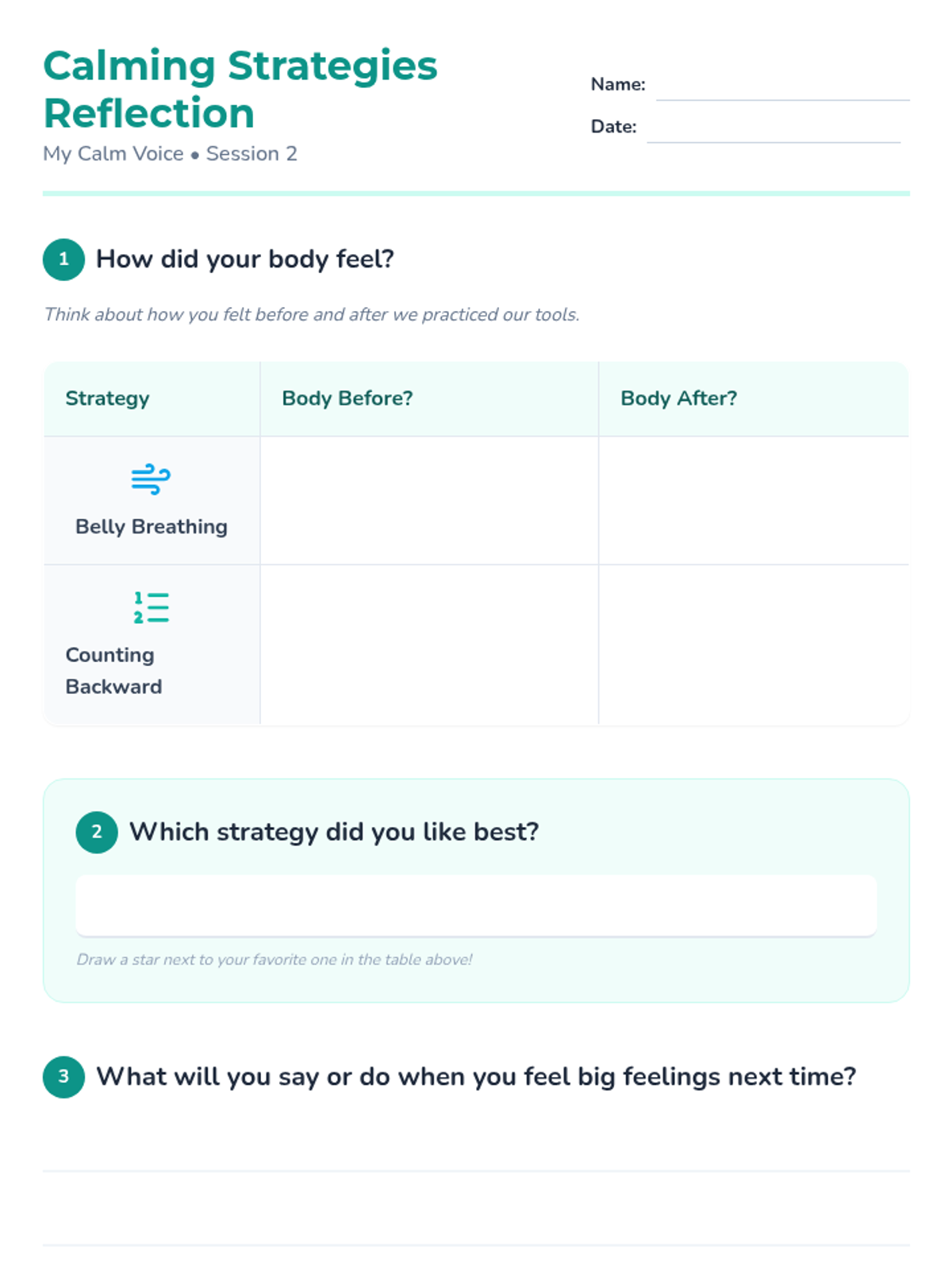Tap the number 3 circle badge
The height and width of the screenshot is (1270, 952).
tap(63, 1076)
